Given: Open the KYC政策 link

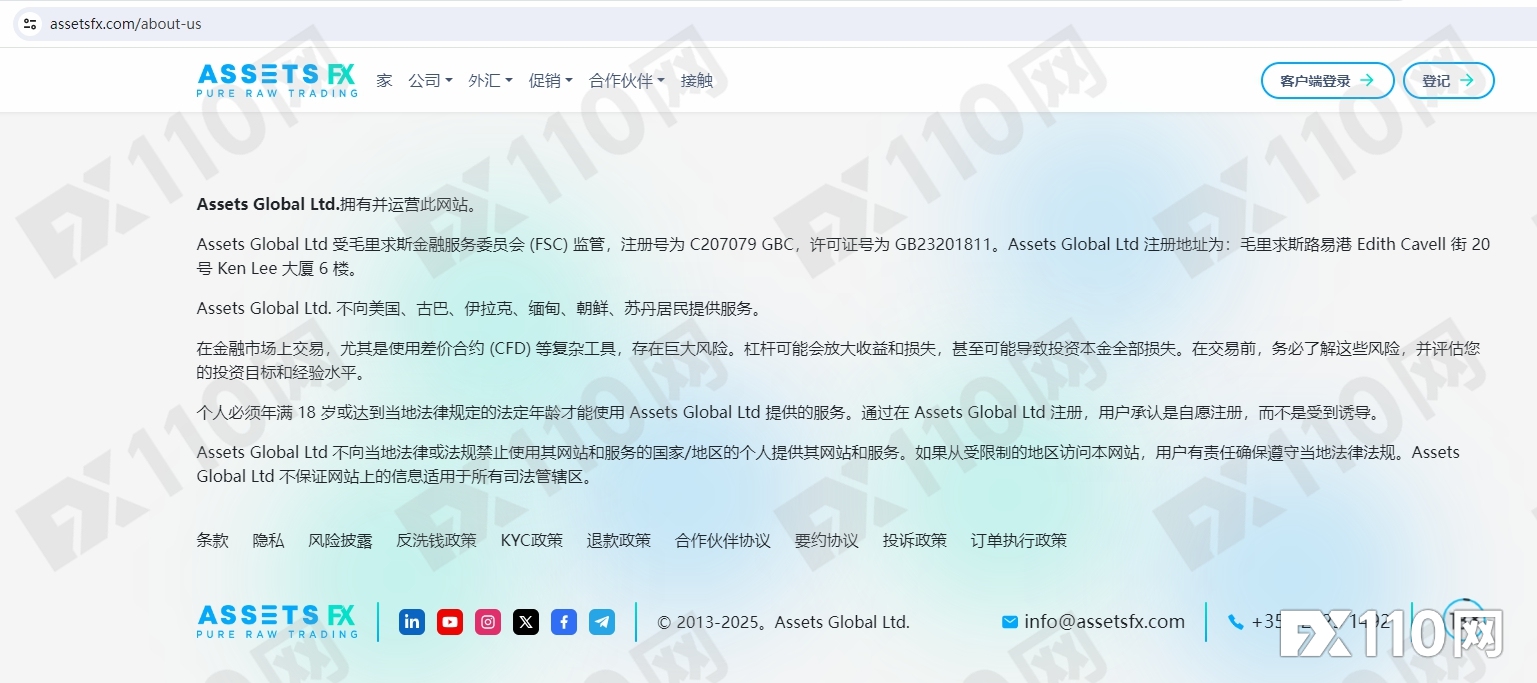Looking at the screenshot, I should pos(532,540).
